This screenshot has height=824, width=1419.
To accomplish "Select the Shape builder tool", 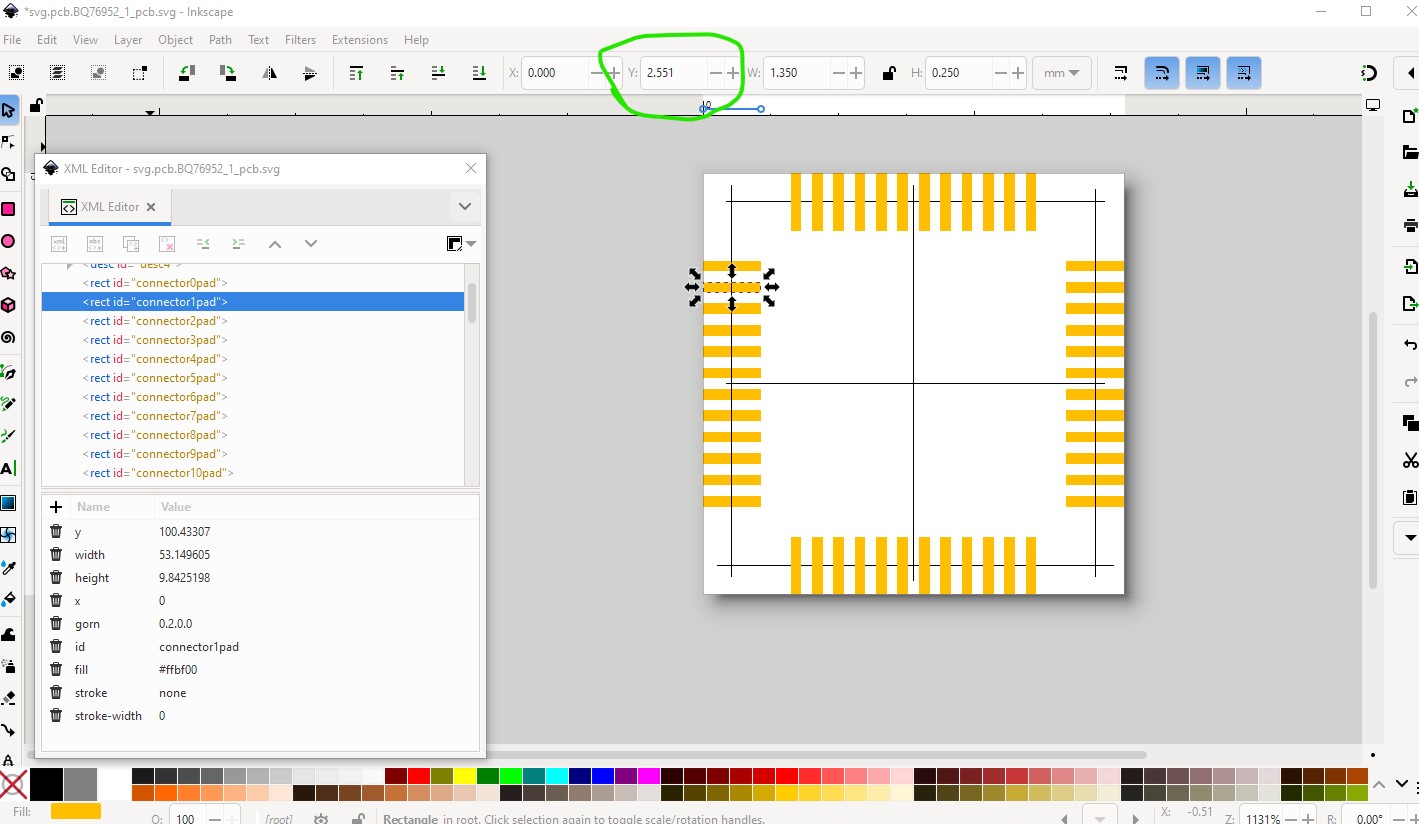I will click(8, 174).
